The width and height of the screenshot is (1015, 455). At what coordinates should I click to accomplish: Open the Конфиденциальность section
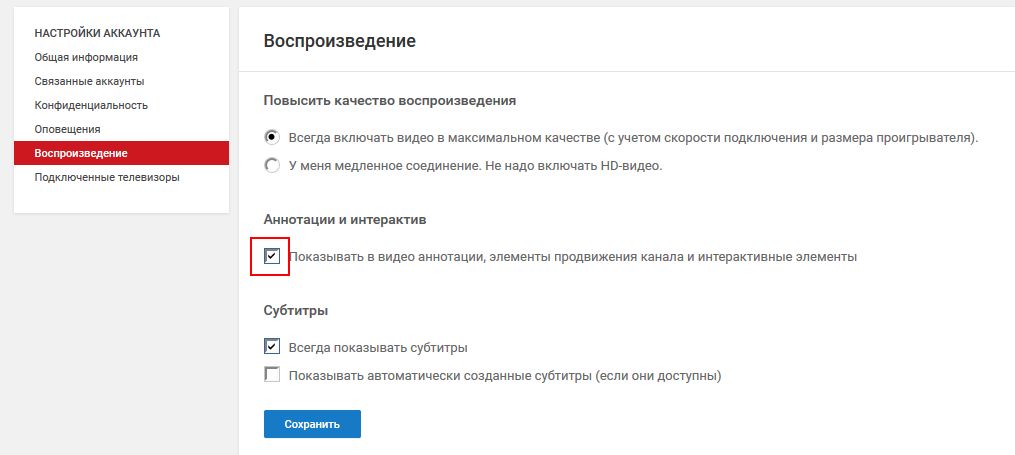click(x=91, y=105)
